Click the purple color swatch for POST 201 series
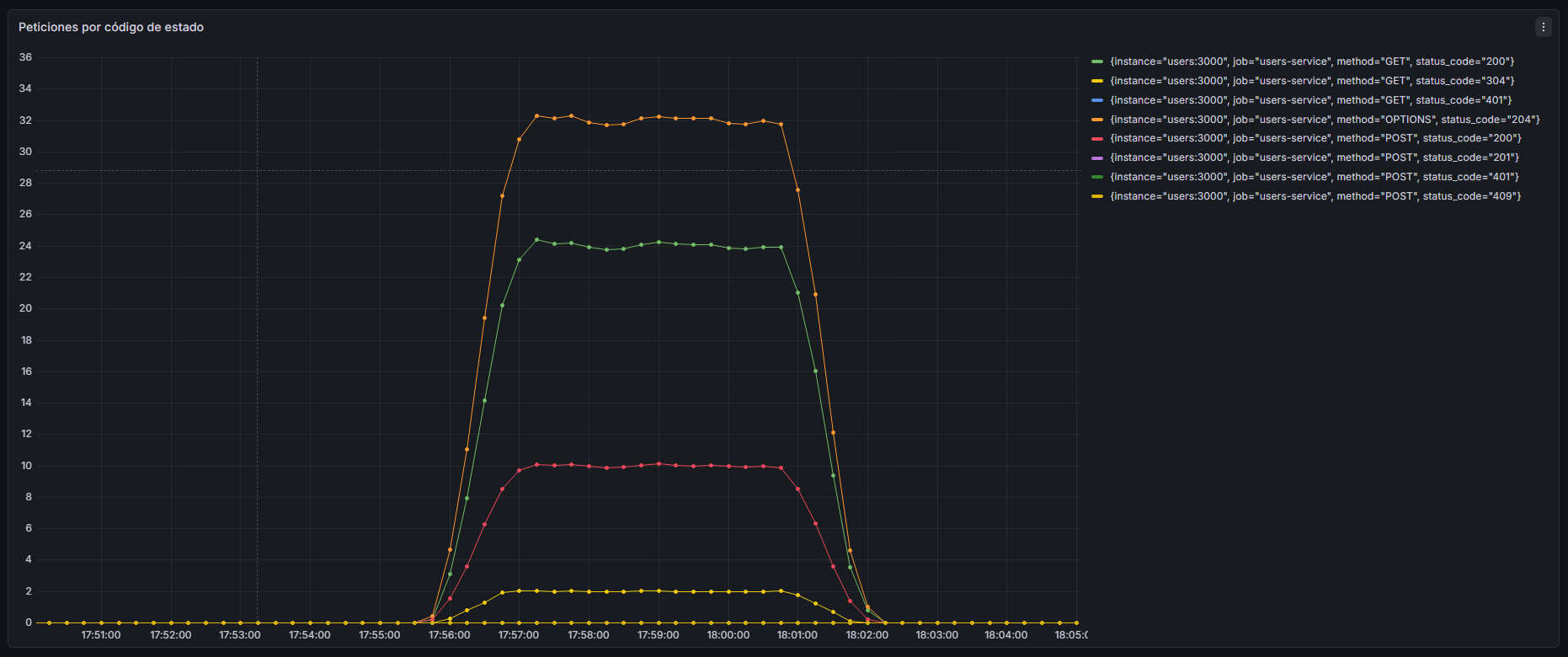Viewport: 1568px width, 657px height. [x=1096, y=158]
